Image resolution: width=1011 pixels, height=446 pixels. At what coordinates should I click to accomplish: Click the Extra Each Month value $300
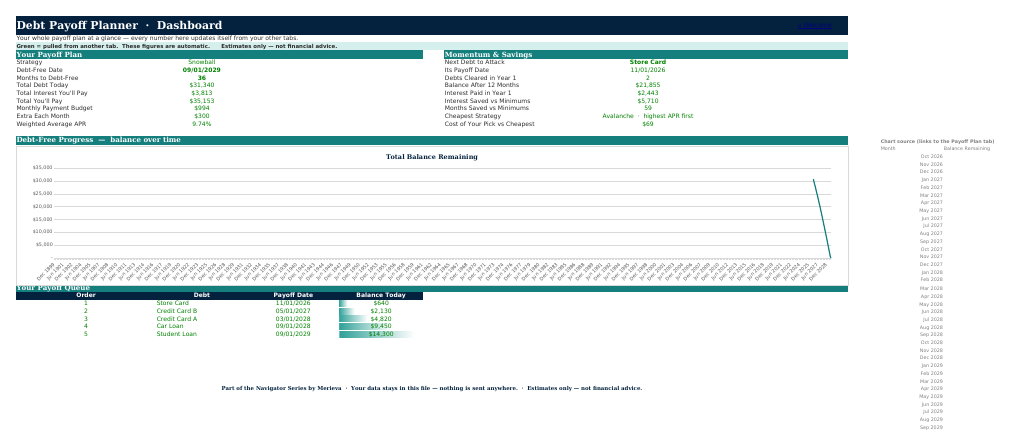pos(202,116)
